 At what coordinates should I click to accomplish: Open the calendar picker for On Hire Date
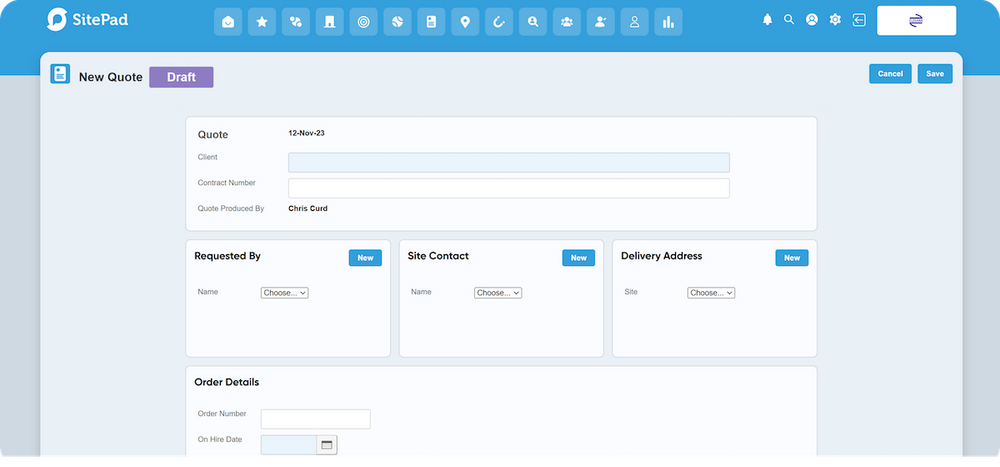tap(327, 444)
